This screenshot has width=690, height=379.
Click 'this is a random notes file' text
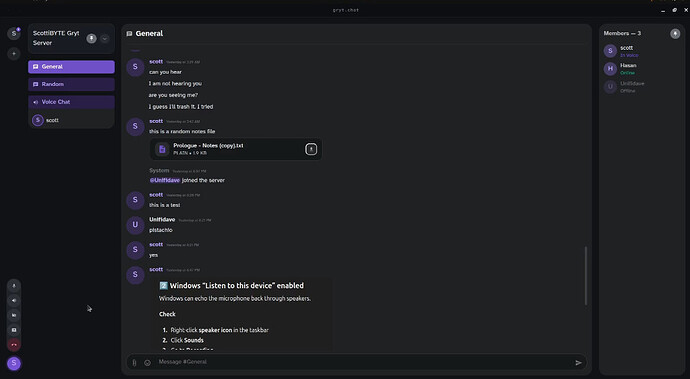(182, 131)
